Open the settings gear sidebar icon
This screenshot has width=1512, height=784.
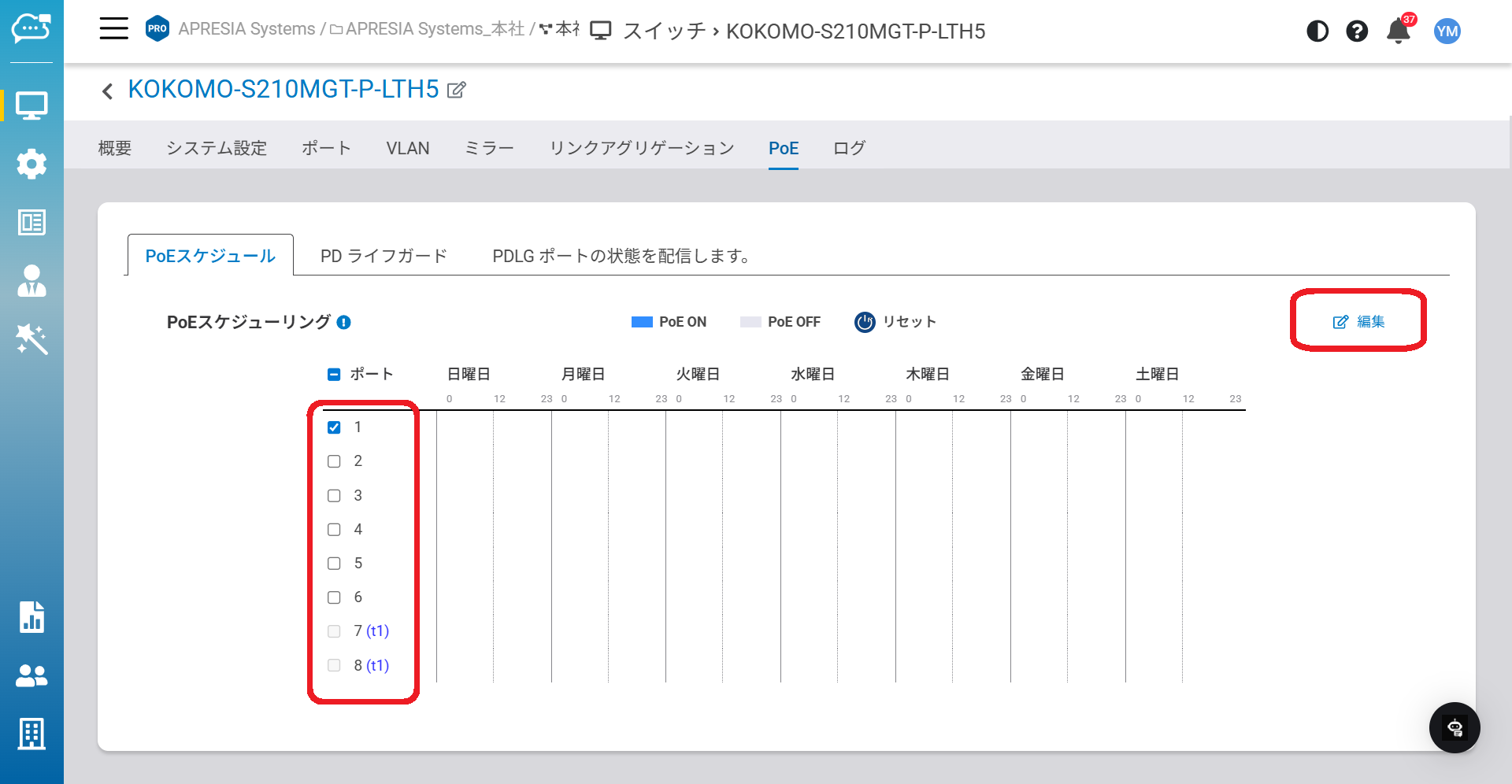point(31,164)
